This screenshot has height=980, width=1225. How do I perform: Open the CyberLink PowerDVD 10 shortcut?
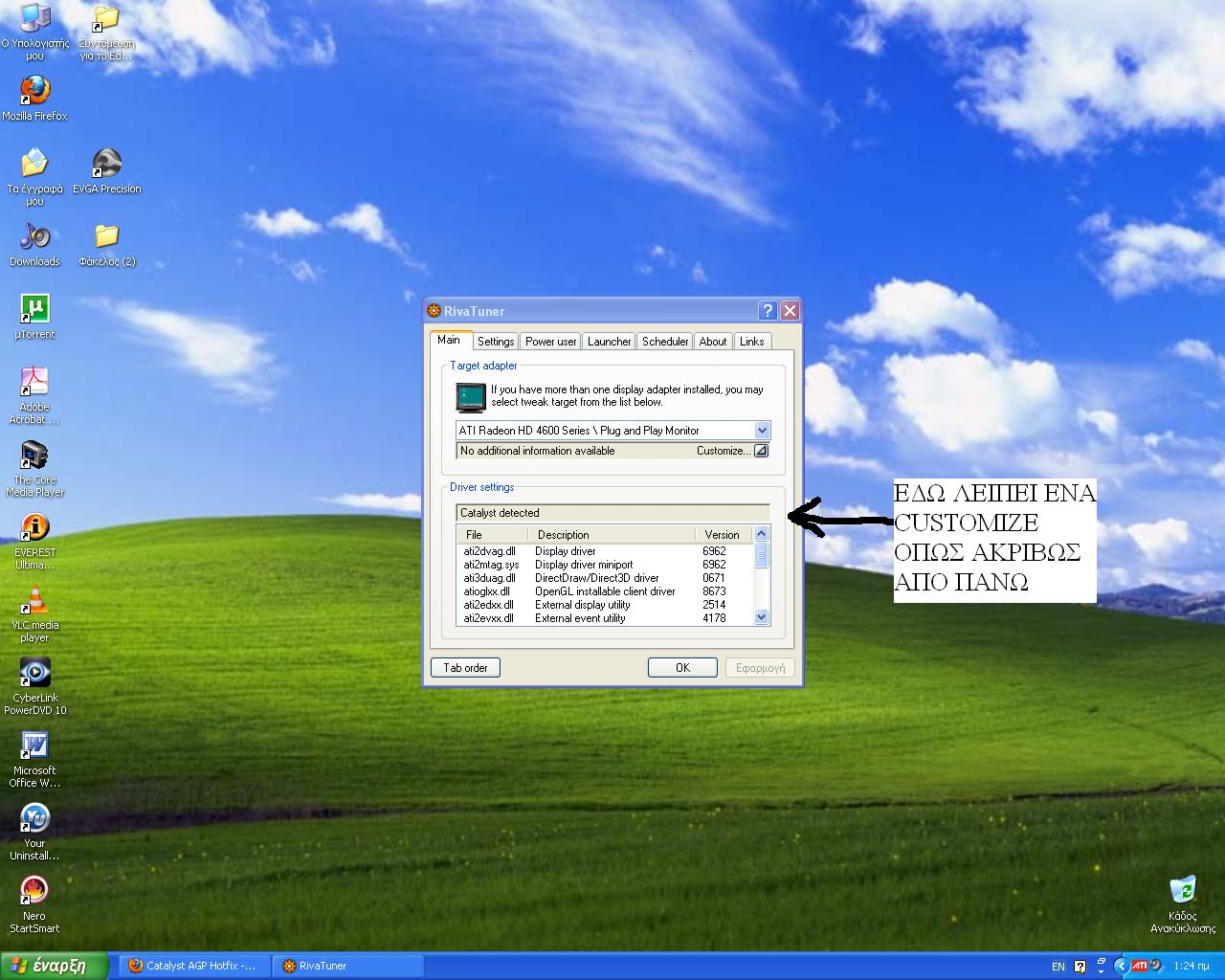point(34,686)
